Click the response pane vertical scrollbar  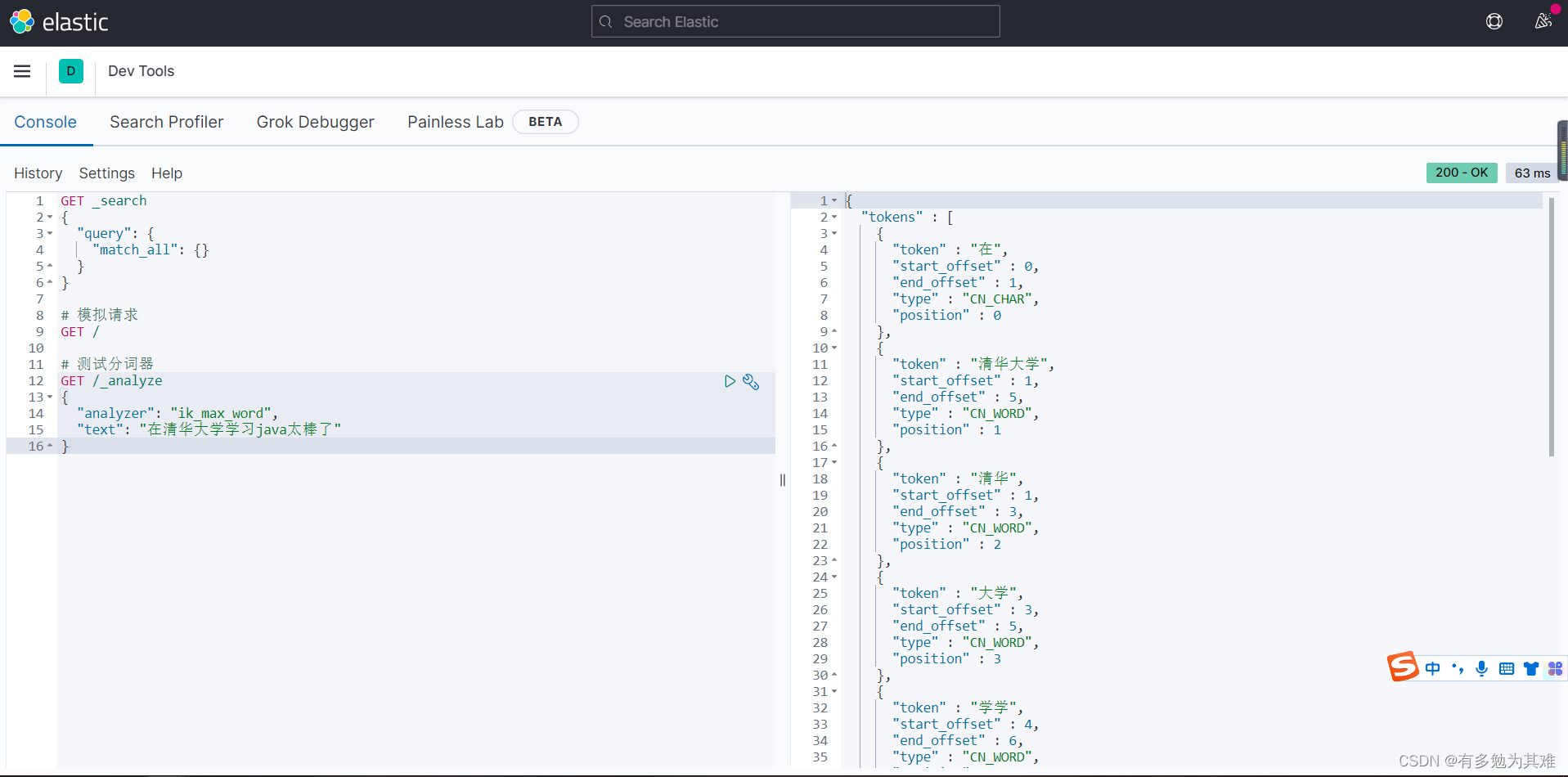1551,326
